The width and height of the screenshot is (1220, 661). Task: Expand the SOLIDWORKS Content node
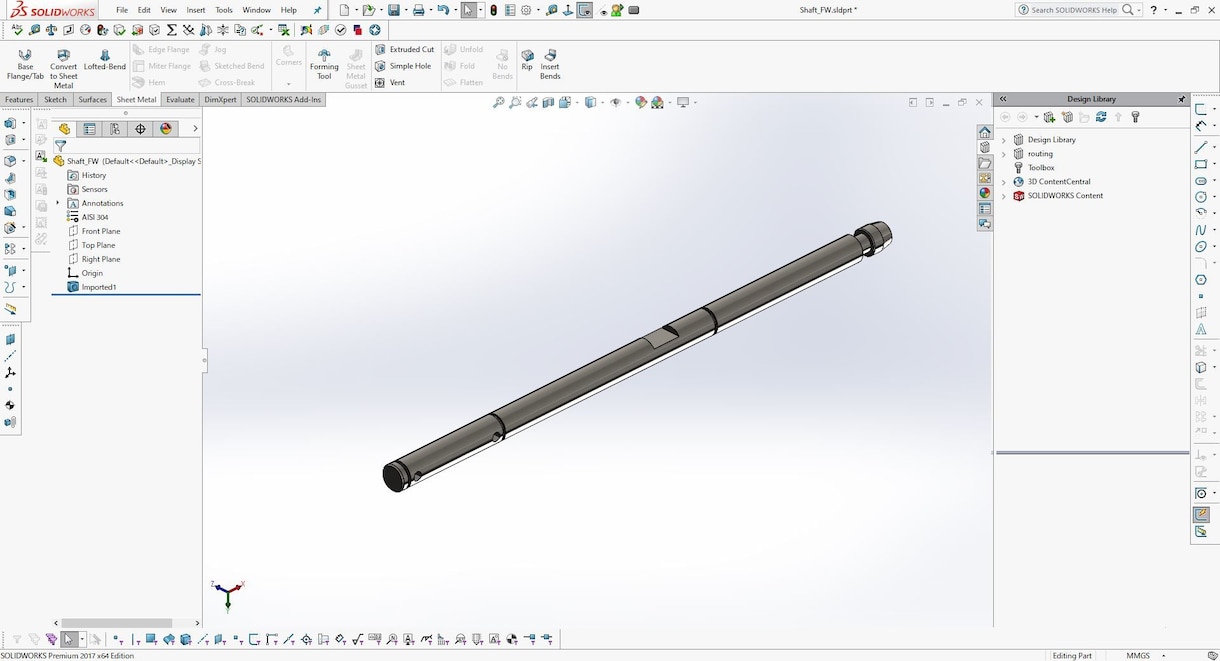pos(1004,196)
